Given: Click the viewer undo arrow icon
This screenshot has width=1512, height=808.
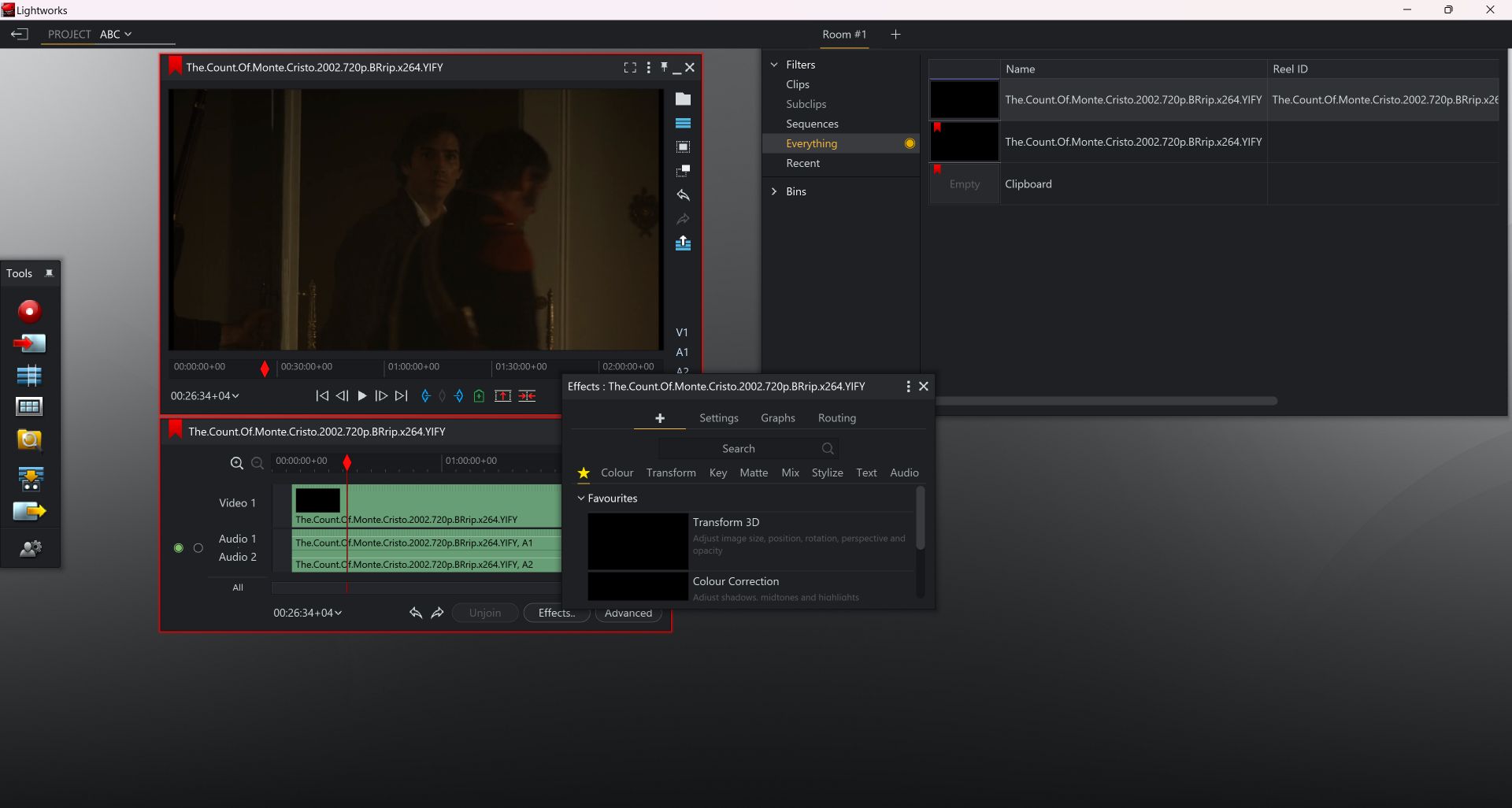Looking at the screenshot, I should 683,195.
